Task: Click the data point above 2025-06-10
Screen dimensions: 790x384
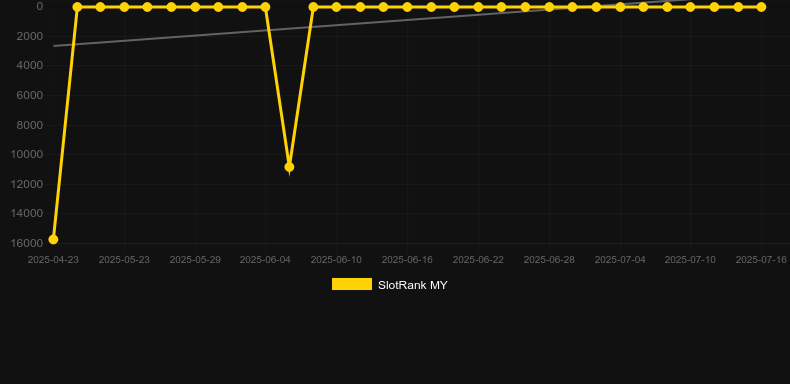Action: (336, 7)
